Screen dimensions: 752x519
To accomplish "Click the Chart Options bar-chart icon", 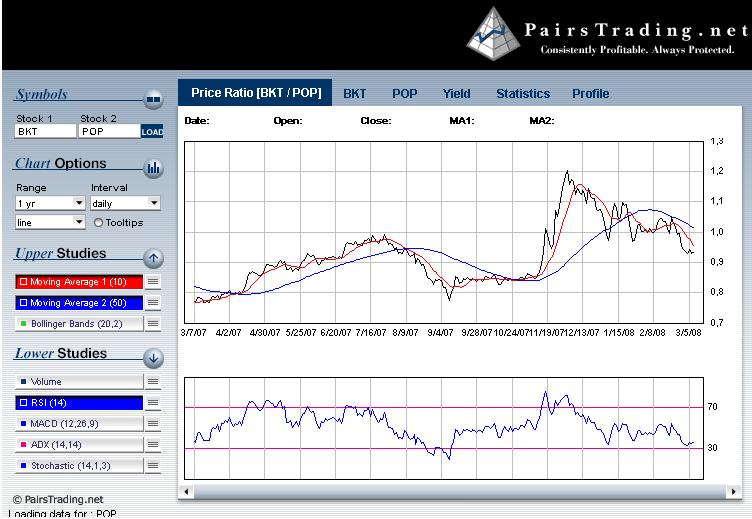I will point(153,168).
